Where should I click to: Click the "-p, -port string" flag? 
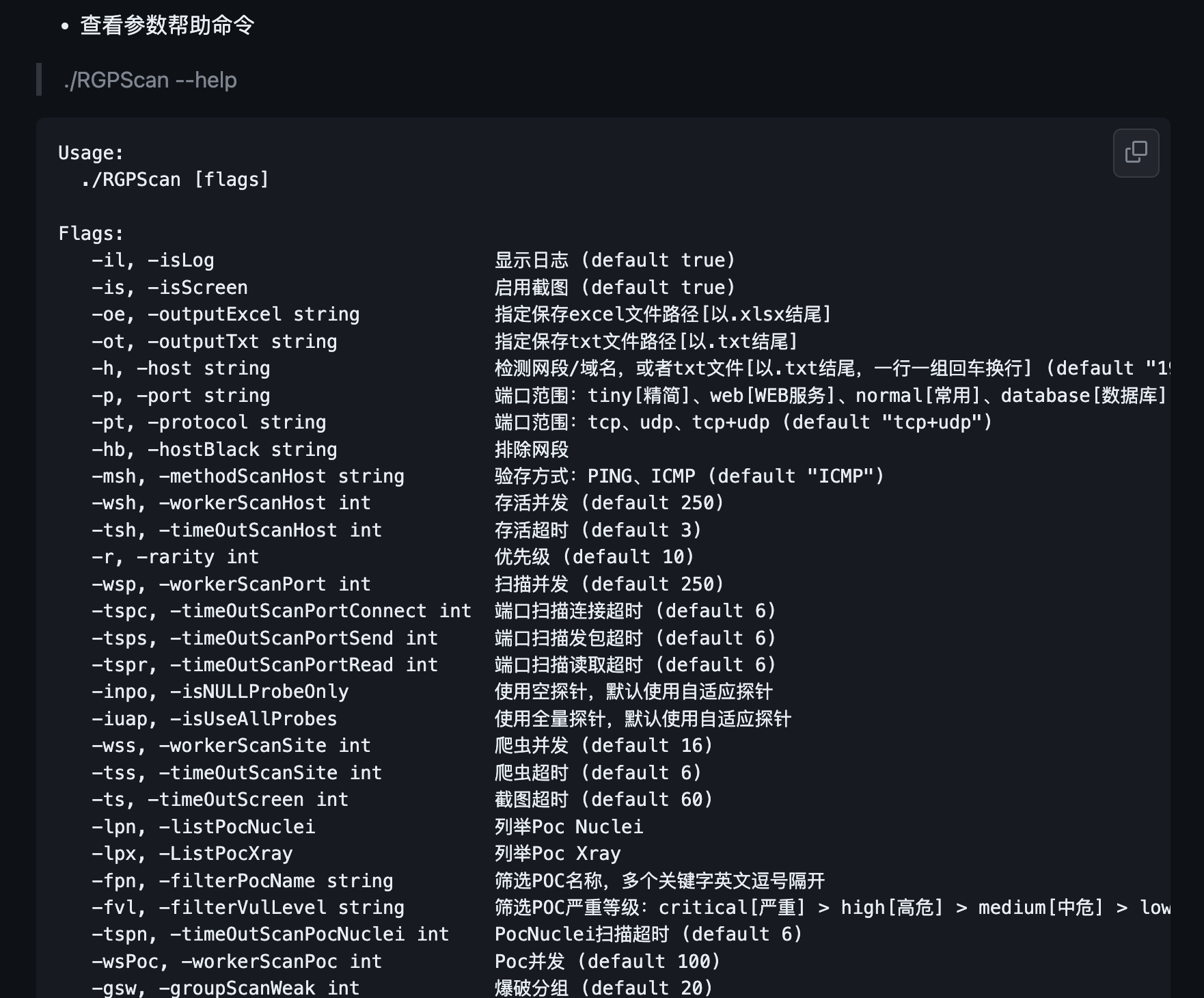point(181,395)
